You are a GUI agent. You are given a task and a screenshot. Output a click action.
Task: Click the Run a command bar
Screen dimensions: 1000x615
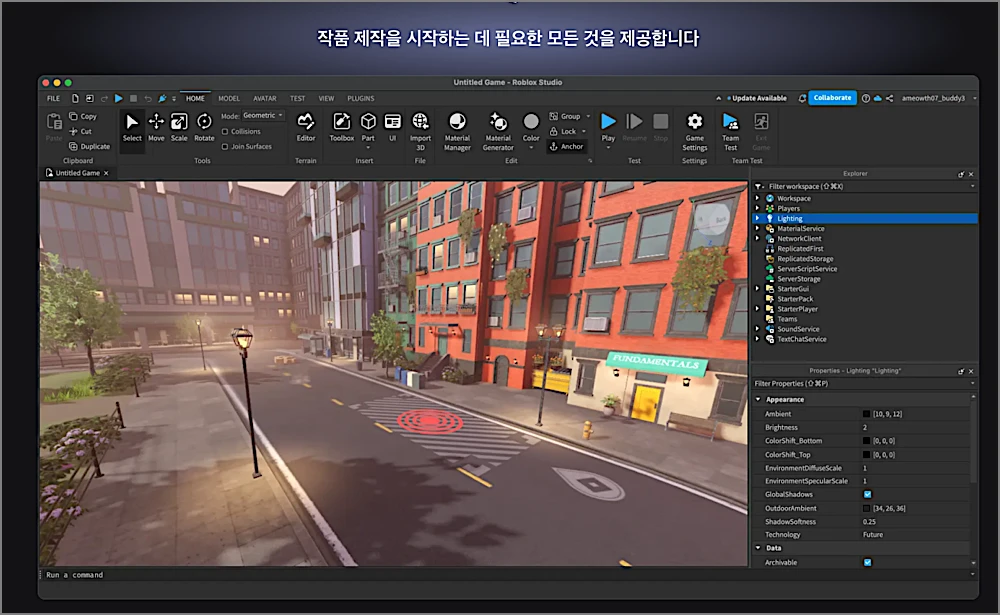tap(507, 575)
